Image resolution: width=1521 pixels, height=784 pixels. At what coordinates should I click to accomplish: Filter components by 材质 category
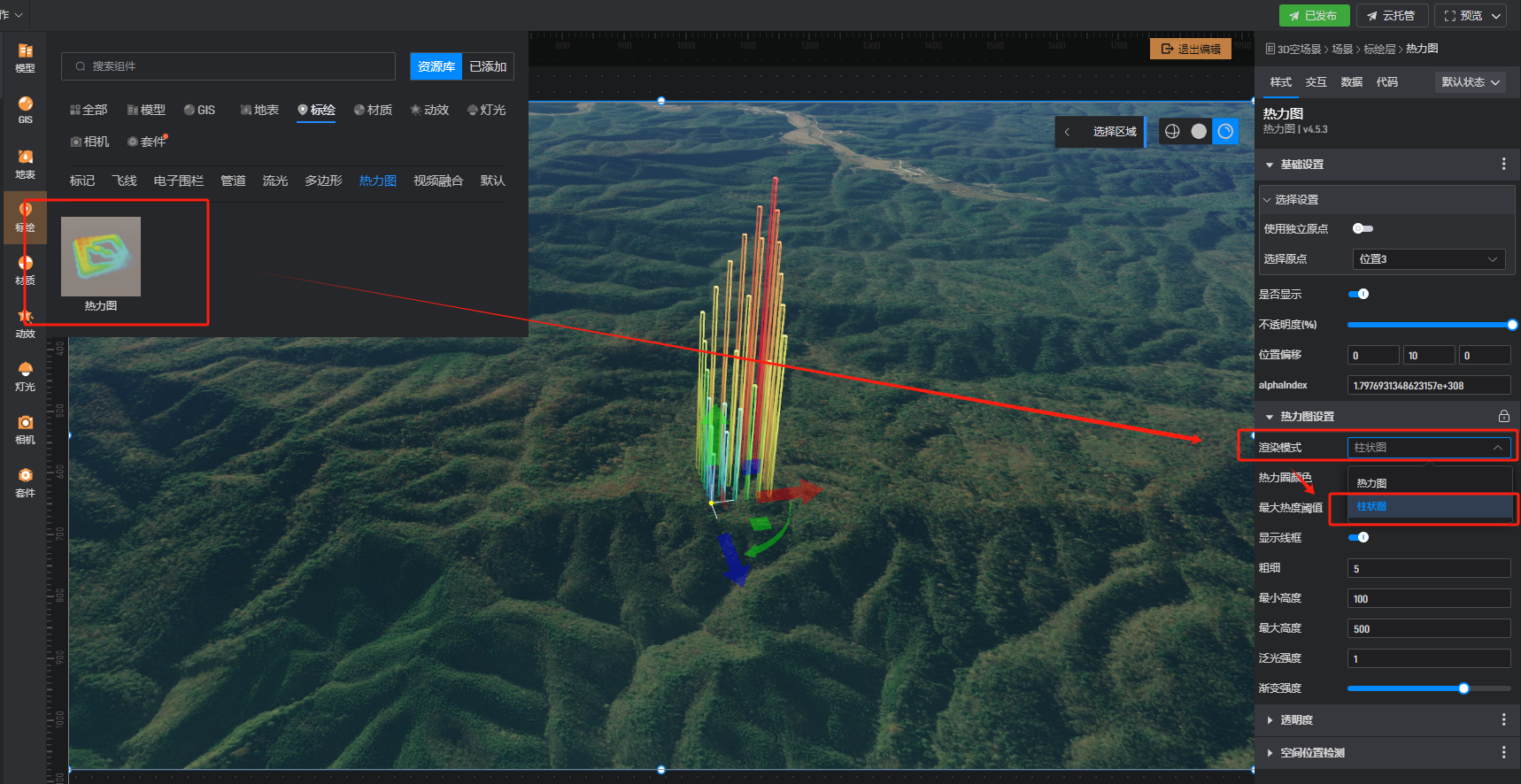click(373, 110)
